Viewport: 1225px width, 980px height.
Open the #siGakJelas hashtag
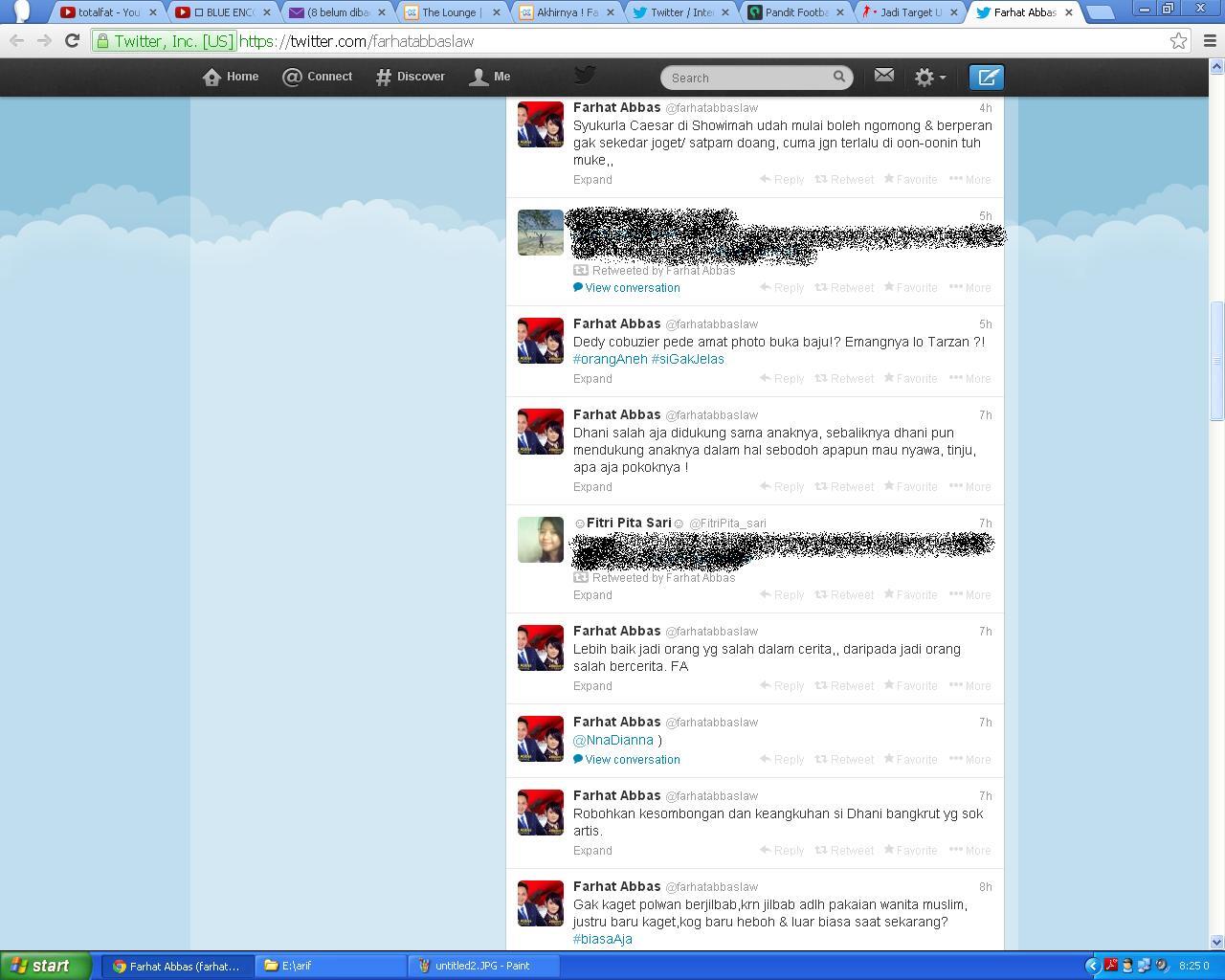click(688, 359)
